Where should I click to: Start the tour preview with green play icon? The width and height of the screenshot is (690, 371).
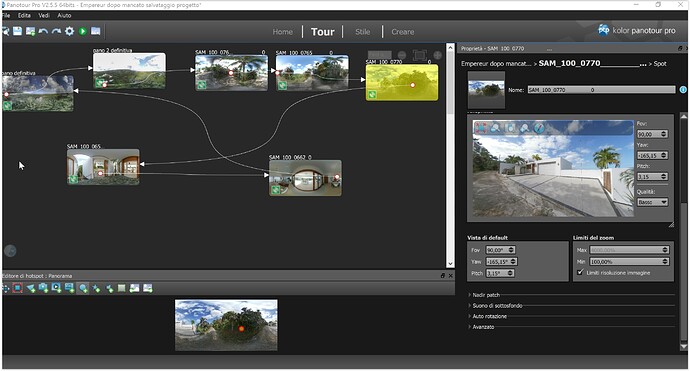pos(83,31)
